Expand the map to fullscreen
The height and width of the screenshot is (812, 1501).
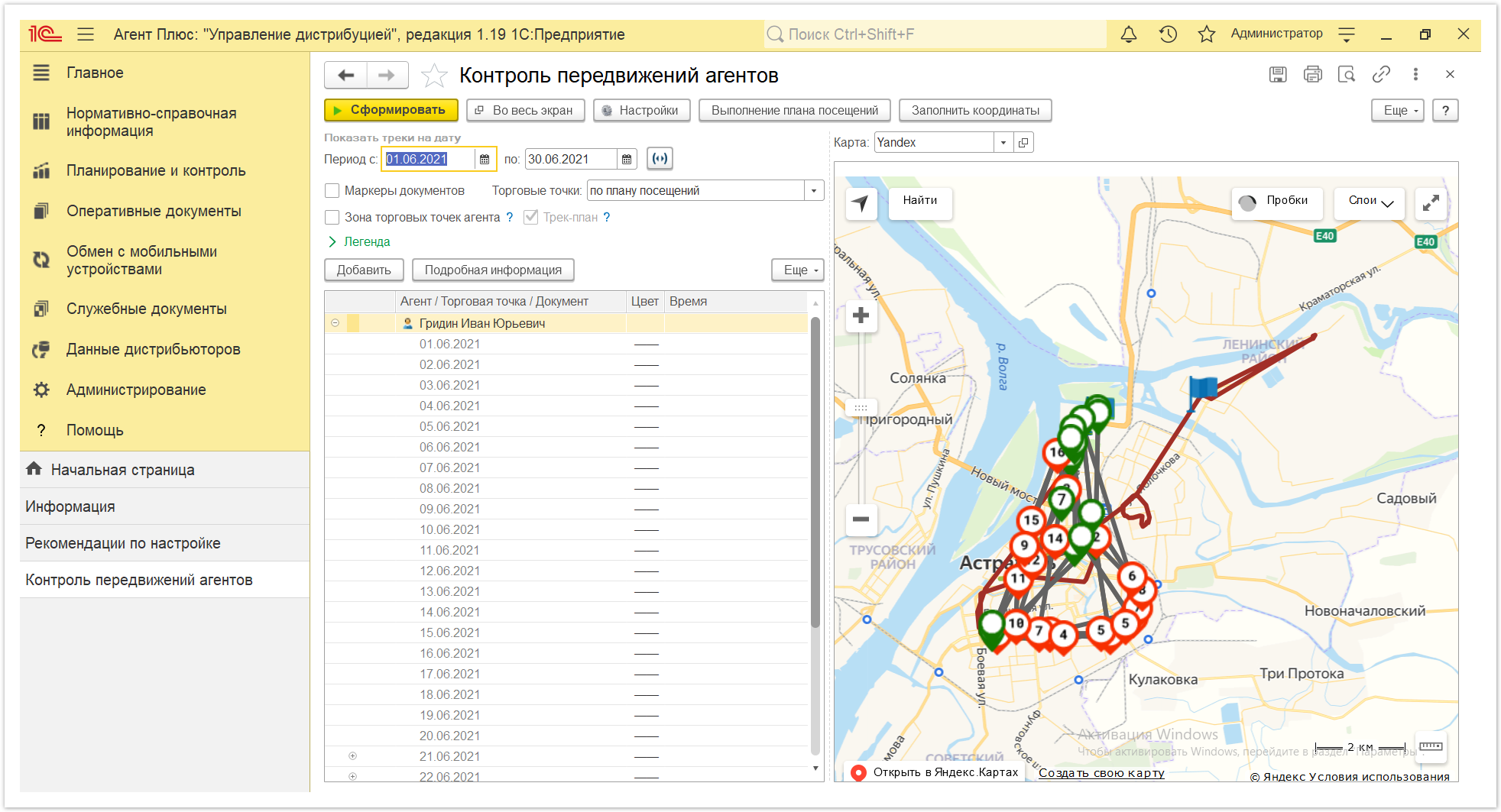1430,203
